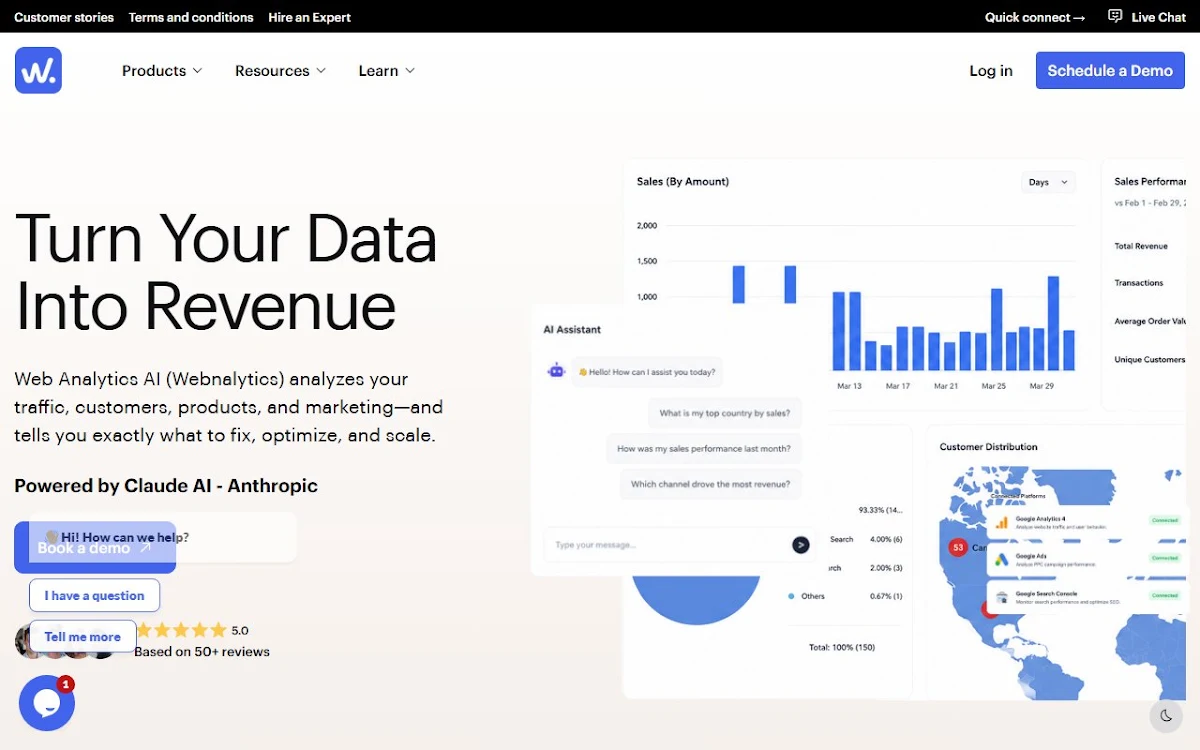Click 'Total: 100% (150)' text
The image size is (1200, 750).
coord(841,647)
